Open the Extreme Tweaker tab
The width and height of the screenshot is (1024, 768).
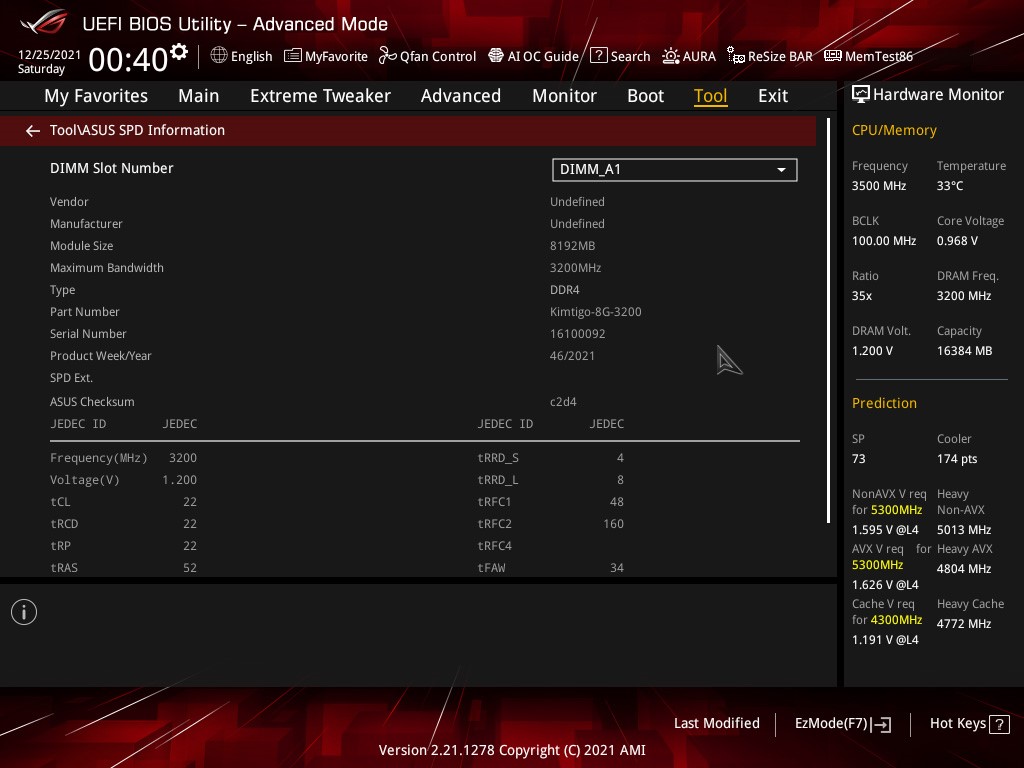tap(320, 96)
